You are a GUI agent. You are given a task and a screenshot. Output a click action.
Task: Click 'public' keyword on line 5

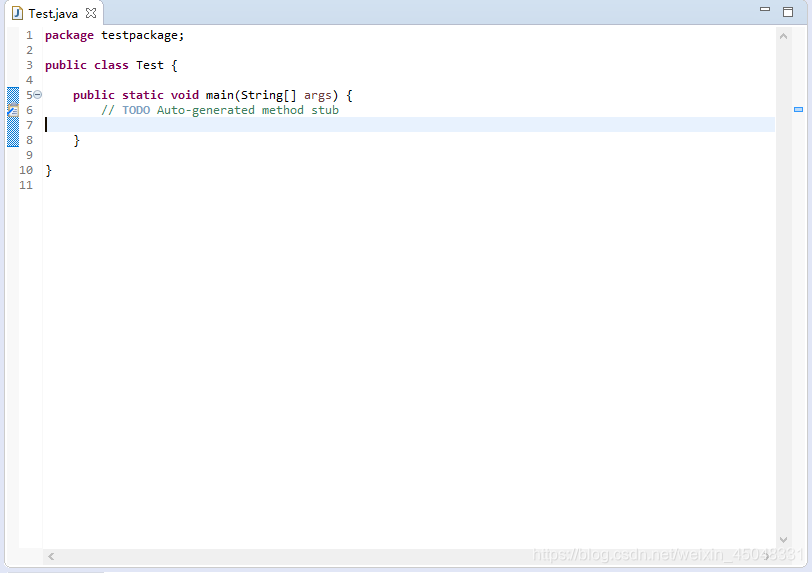point(94,95)
